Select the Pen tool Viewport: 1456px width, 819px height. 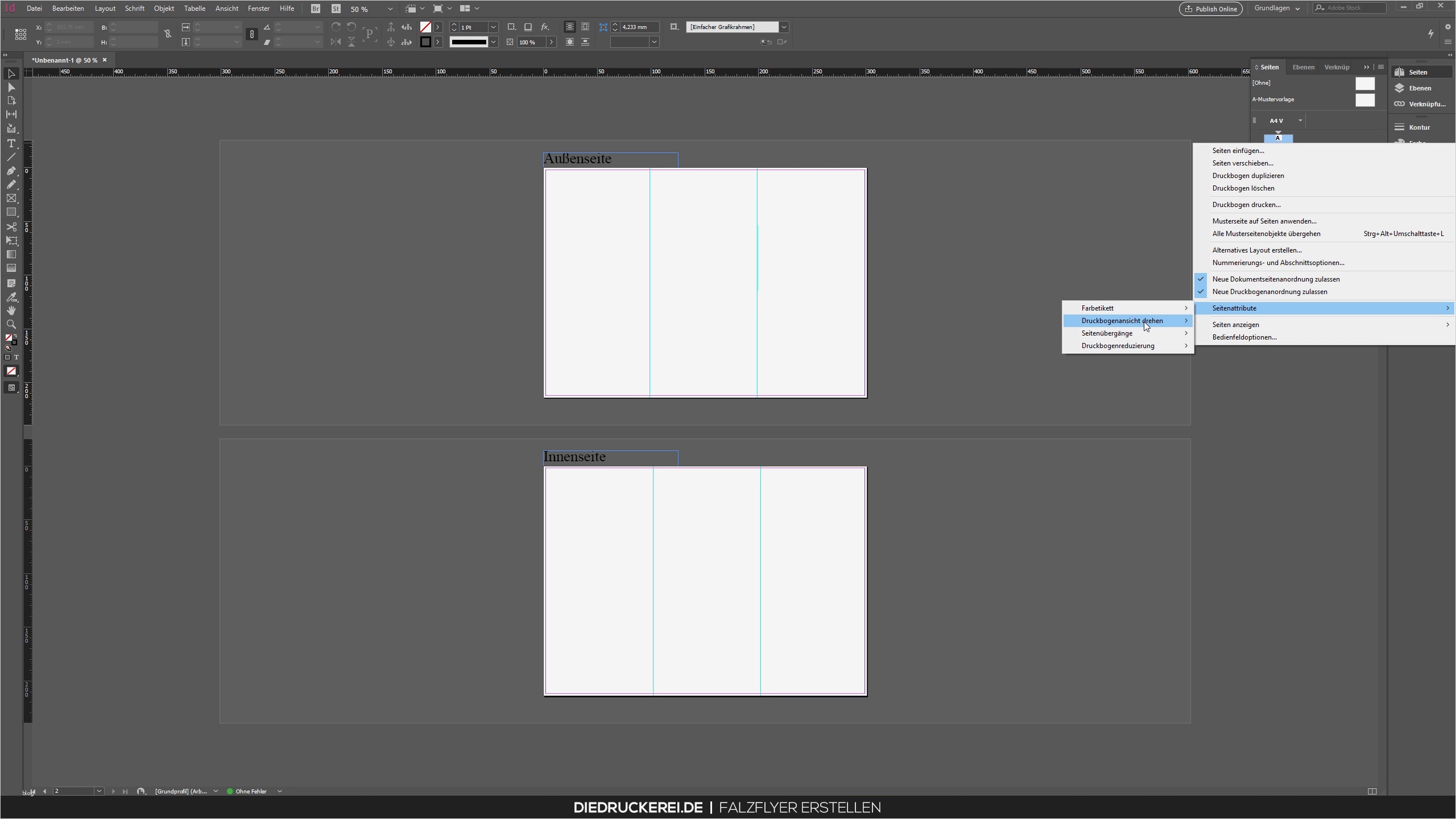click(11, 171)
